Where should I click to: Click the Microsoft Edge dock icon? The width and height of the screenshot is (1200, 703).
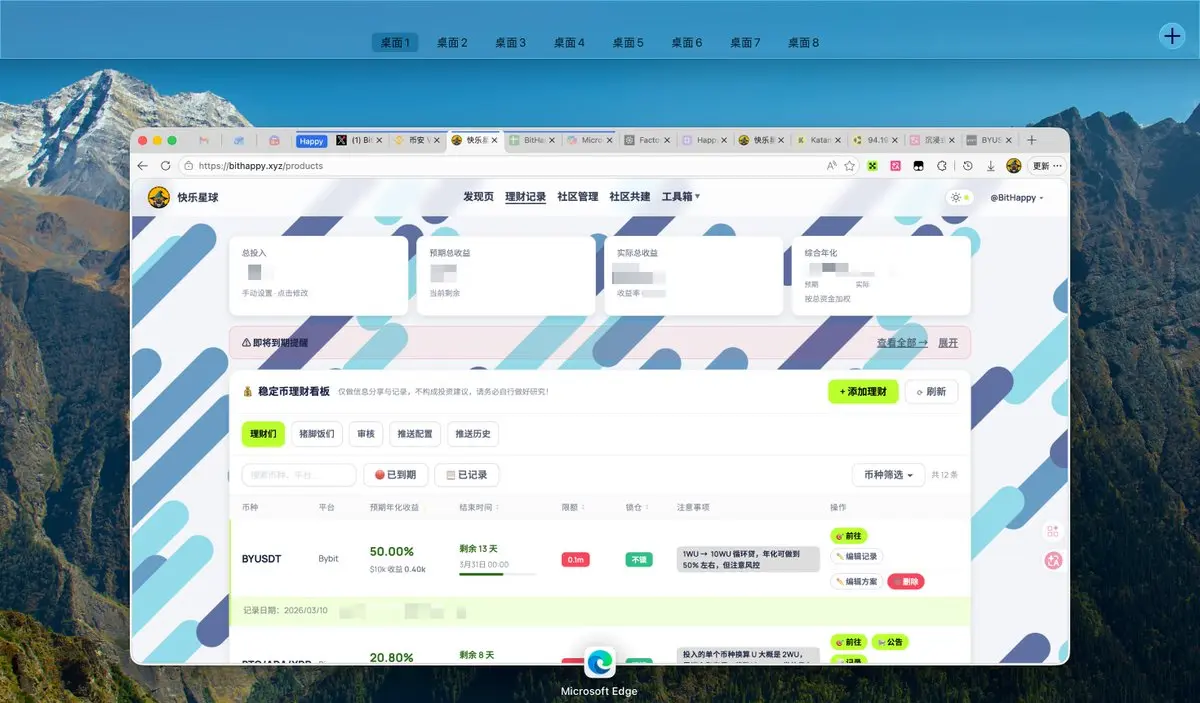(599, 662)
